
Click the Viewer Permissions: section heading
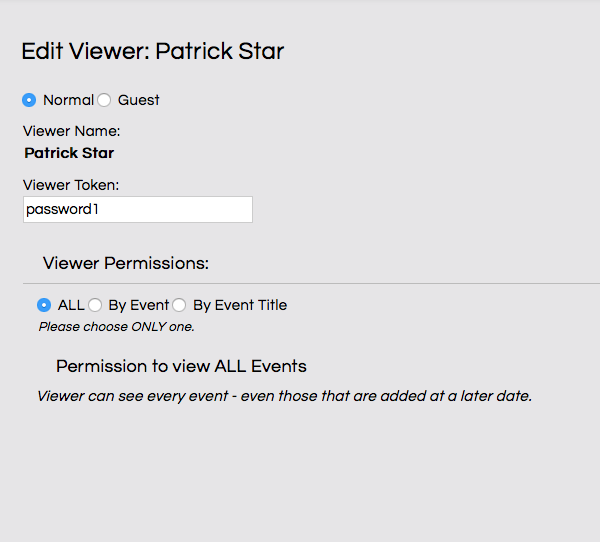pyautogui.click(x=126, y=263)
